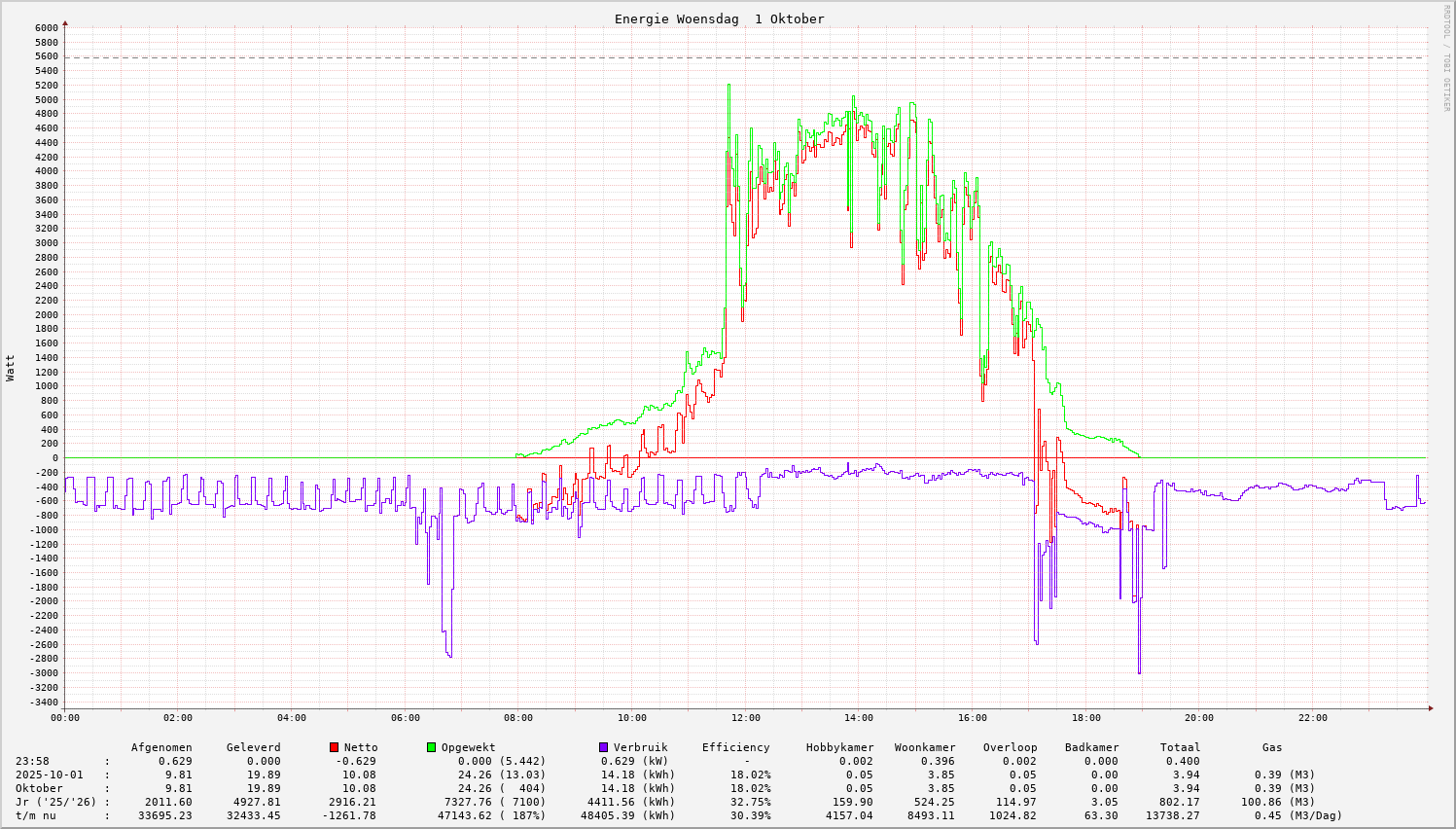Select the 12:00 time axis label
The height and width of the screenshot is (829, 1456).
point(745,718)
